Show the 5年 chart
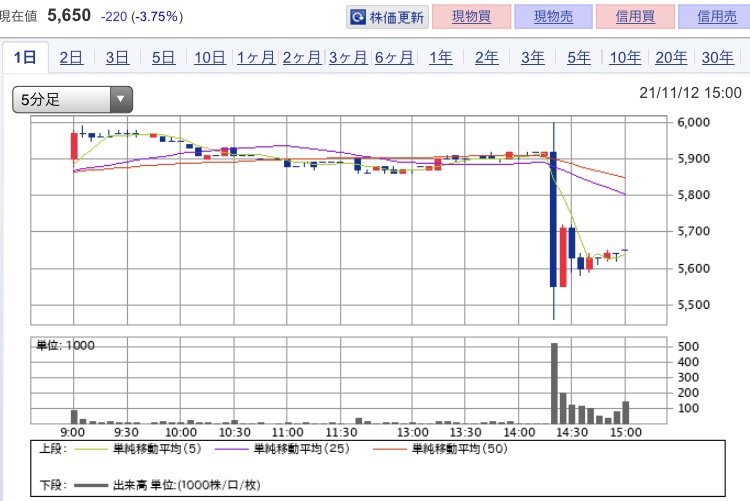This screenshot has height=501, width=750. coord(579,57)
